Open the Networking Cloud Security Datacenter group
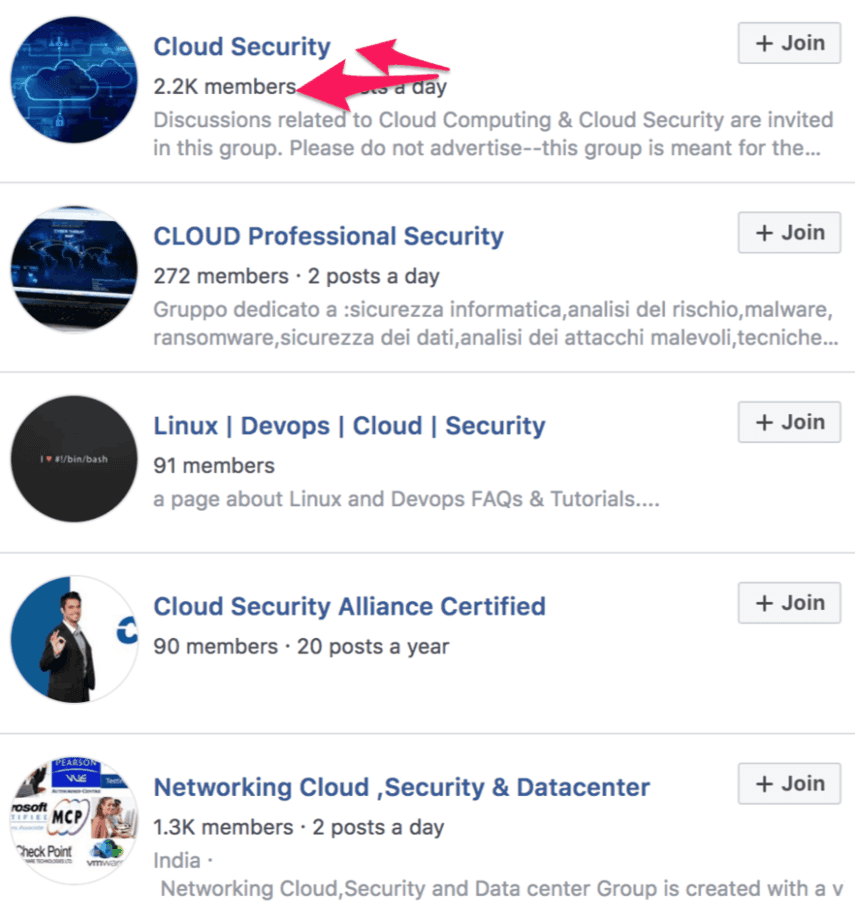 pos(401,787)
